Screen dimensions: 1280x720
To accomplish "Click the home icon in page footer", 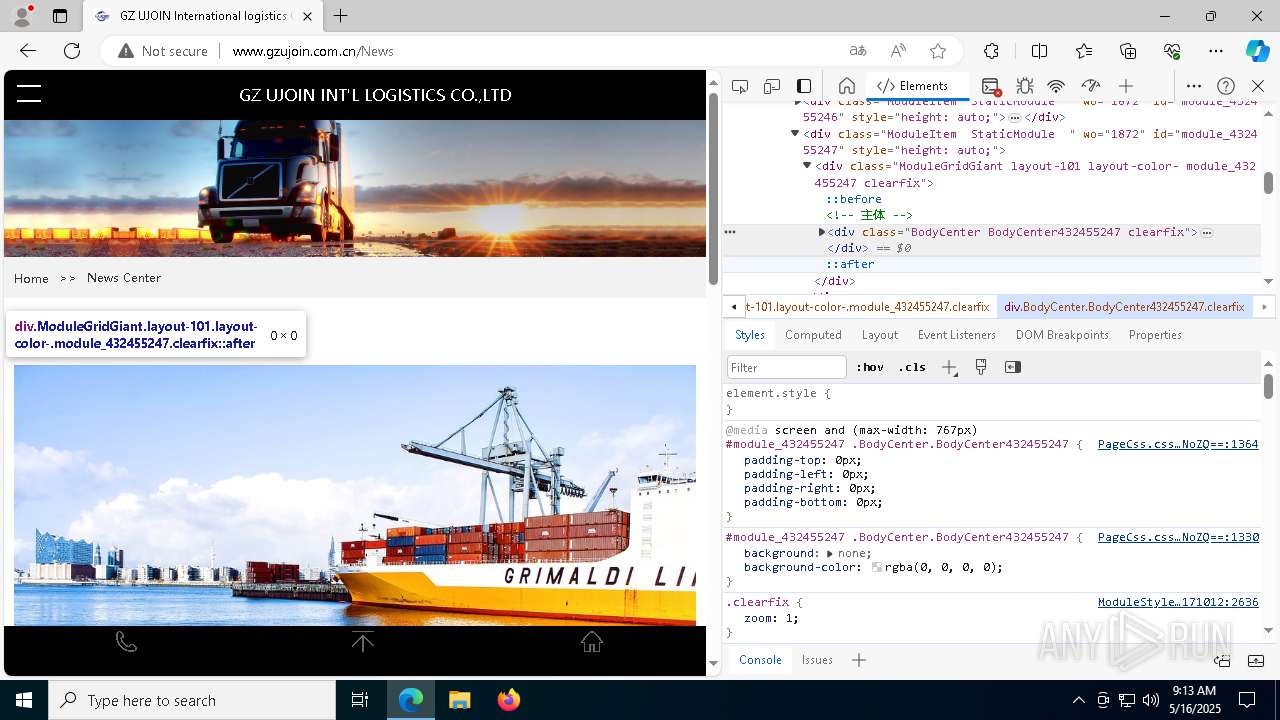I will (592, 642).
